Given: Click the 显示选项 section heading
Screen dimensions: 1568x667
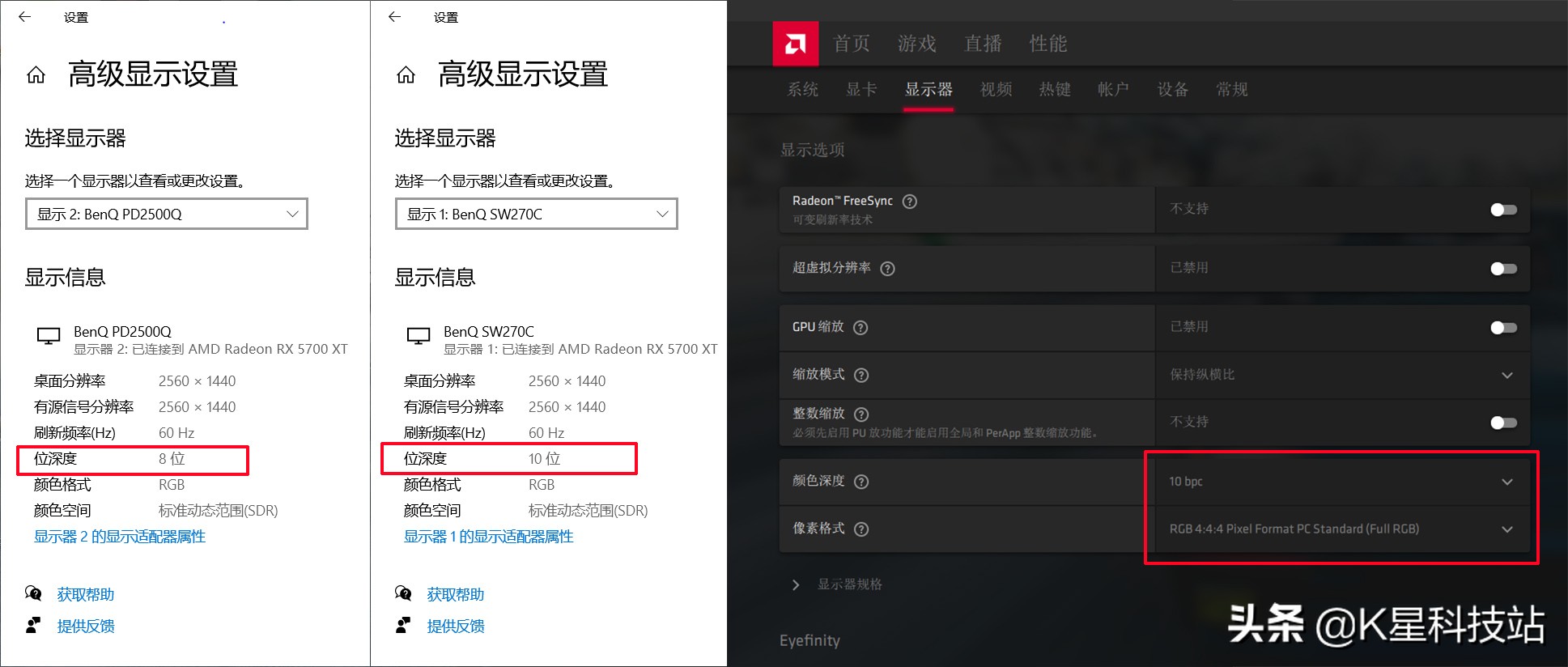Looking at the screenshot, I should point(812,150).
